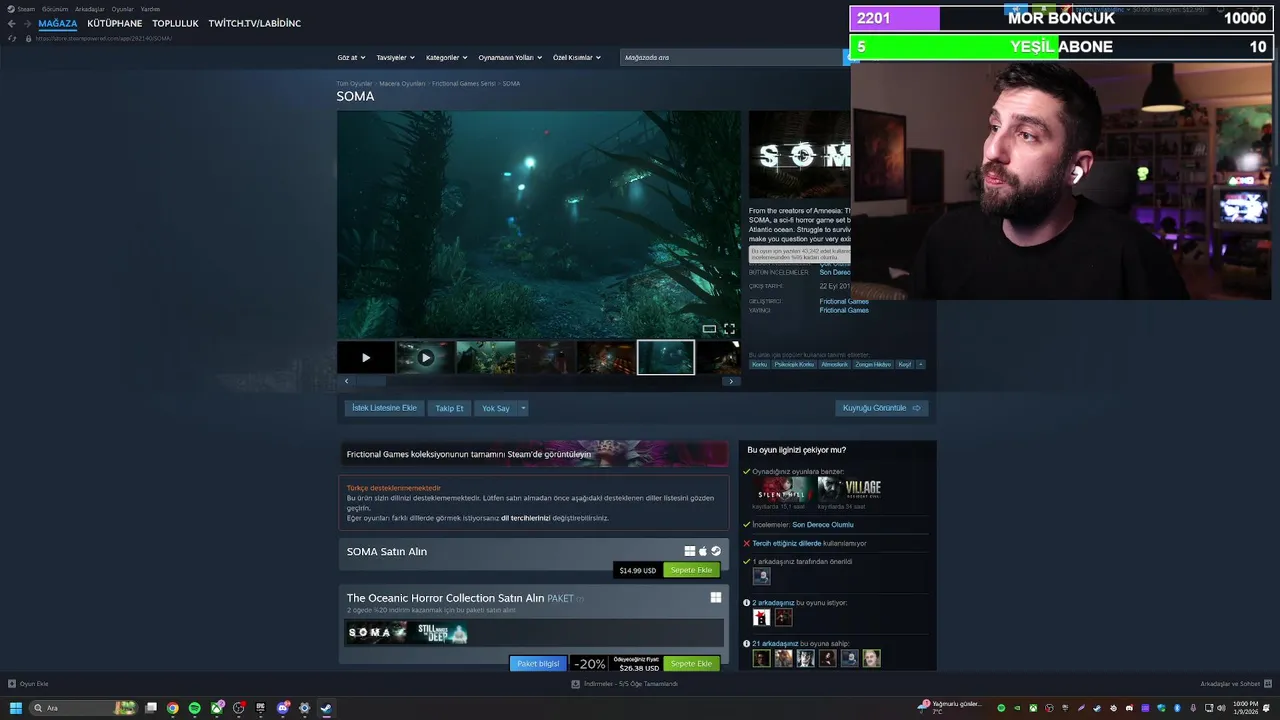Open Frictional Games developer link
Image resolution: width=1280 pixels, height=720 pixels.
point(844,301)
